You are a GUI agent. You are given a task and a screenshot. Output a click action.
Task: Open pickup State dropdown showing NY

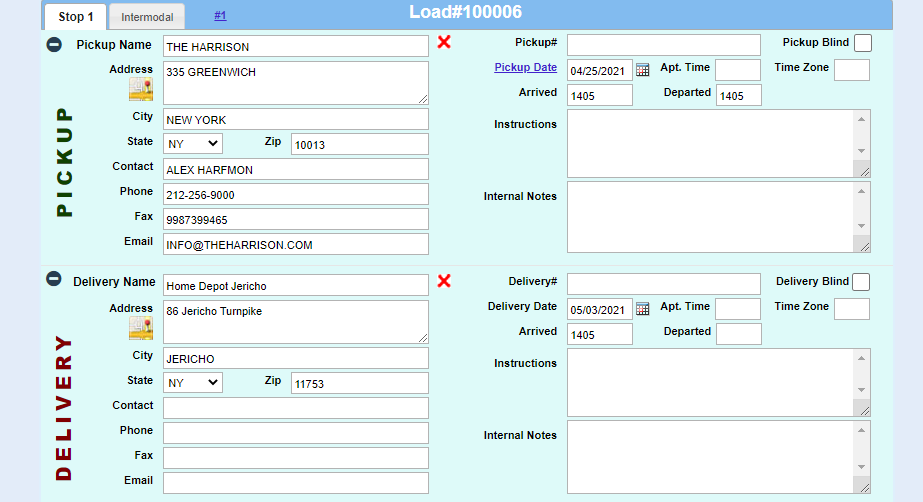coord(193,144)
